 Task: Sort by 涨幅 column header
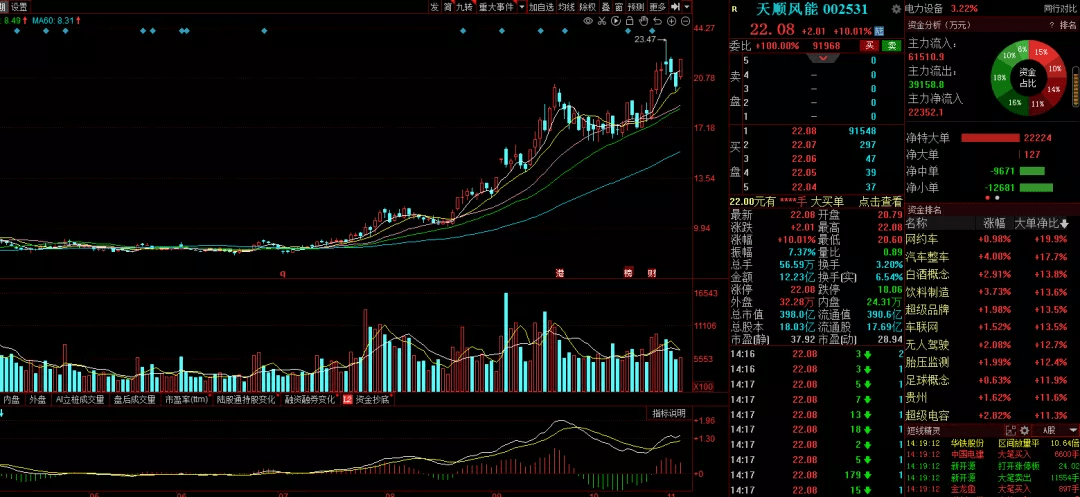[x=995, y=223]
